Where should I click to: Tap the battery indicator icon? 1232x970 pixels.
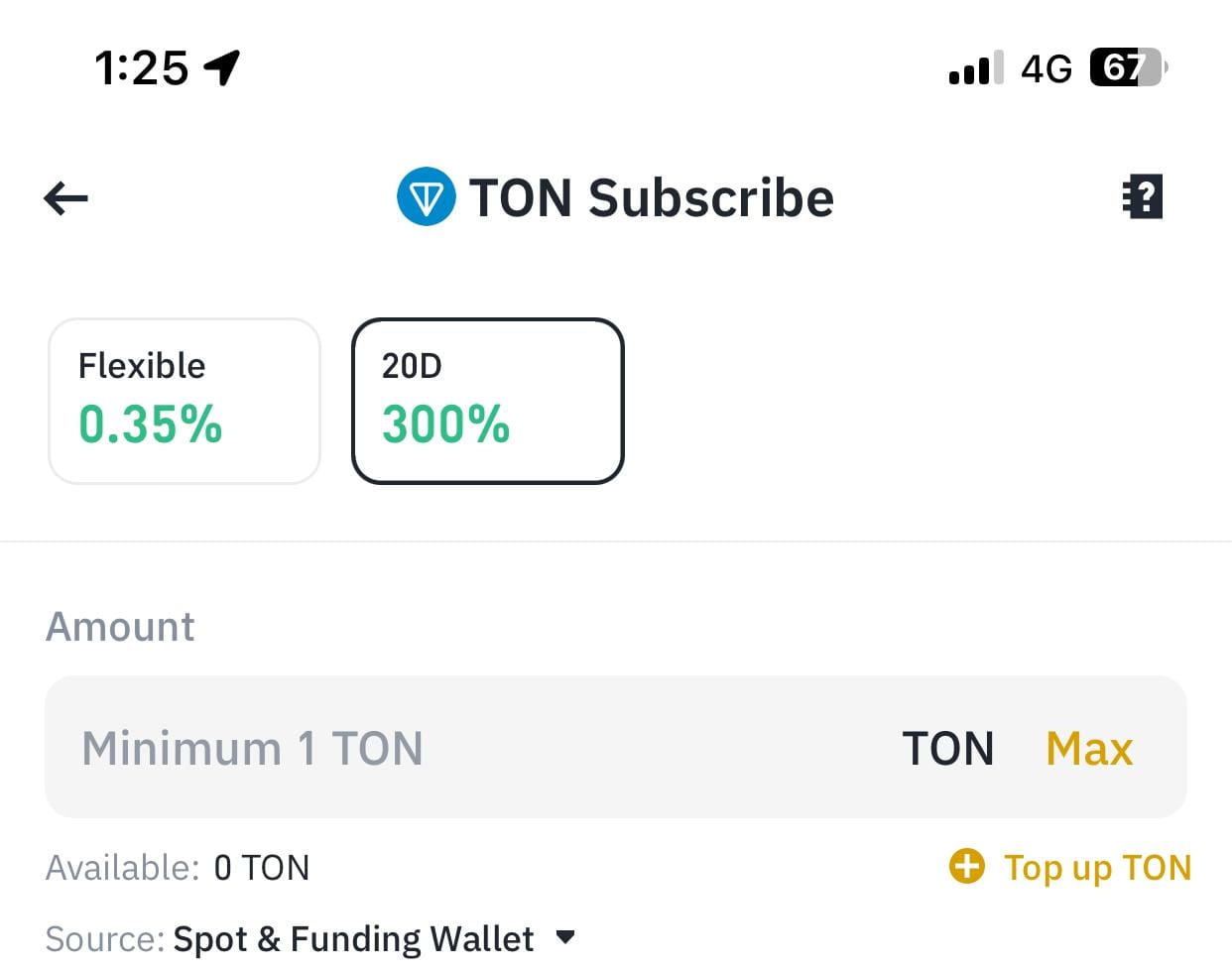[x=1127, y=67]
